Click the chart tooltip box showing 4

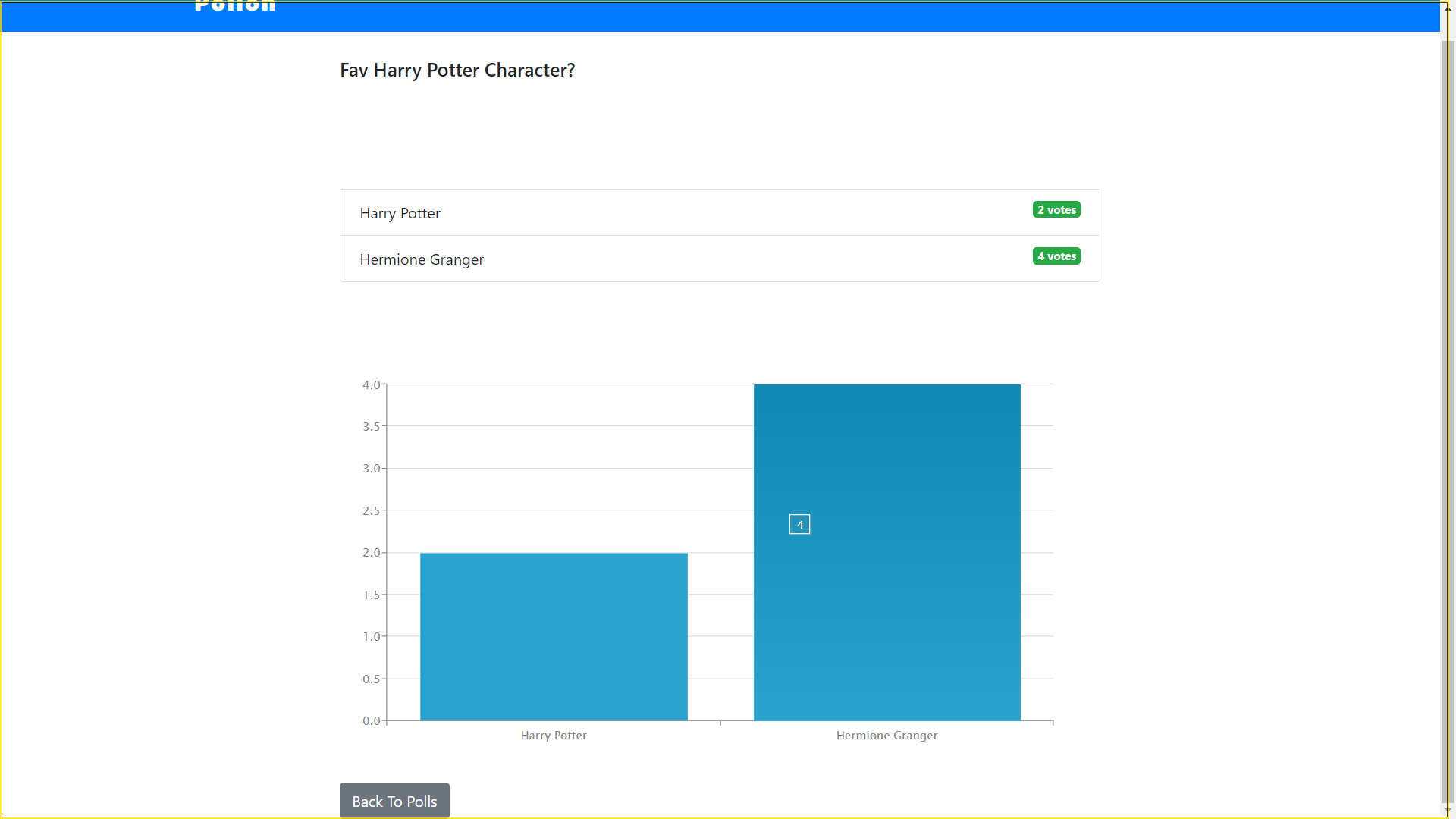799,525
